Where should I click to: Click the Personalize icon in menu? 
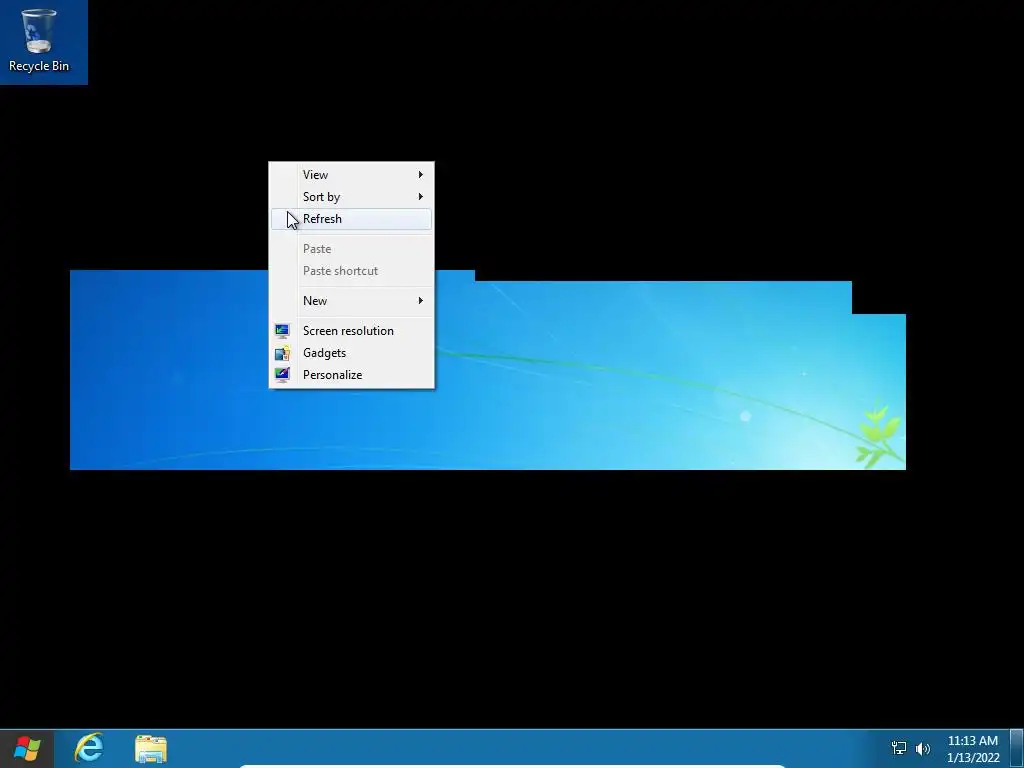point(282,375)
